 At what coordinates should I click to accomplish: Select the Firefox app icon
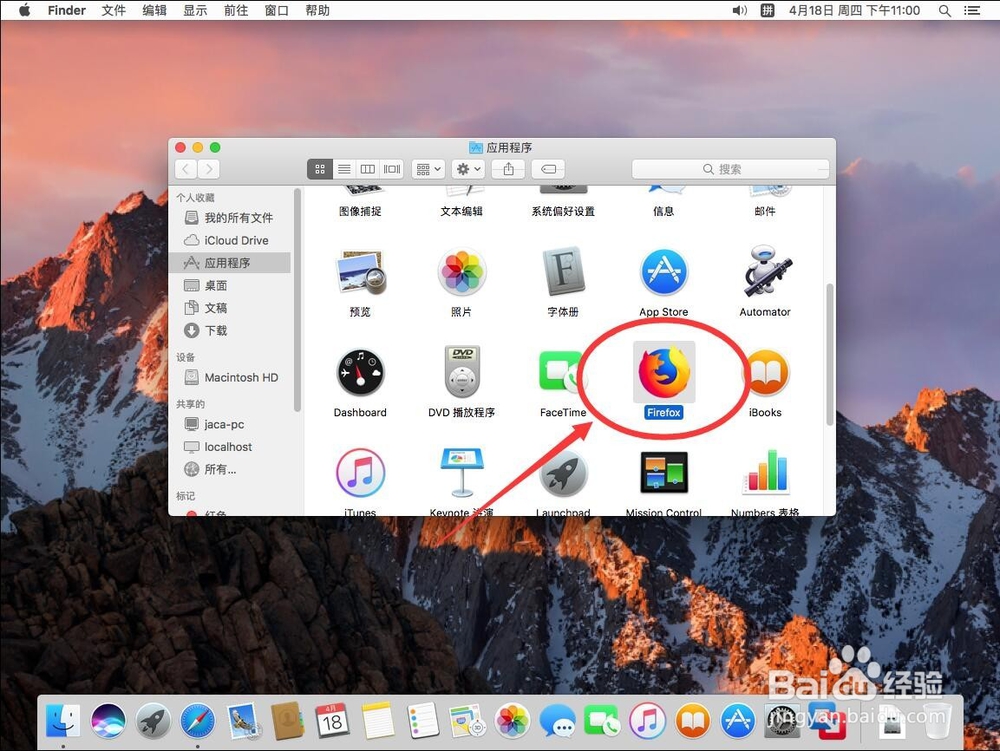pos(664,372)
